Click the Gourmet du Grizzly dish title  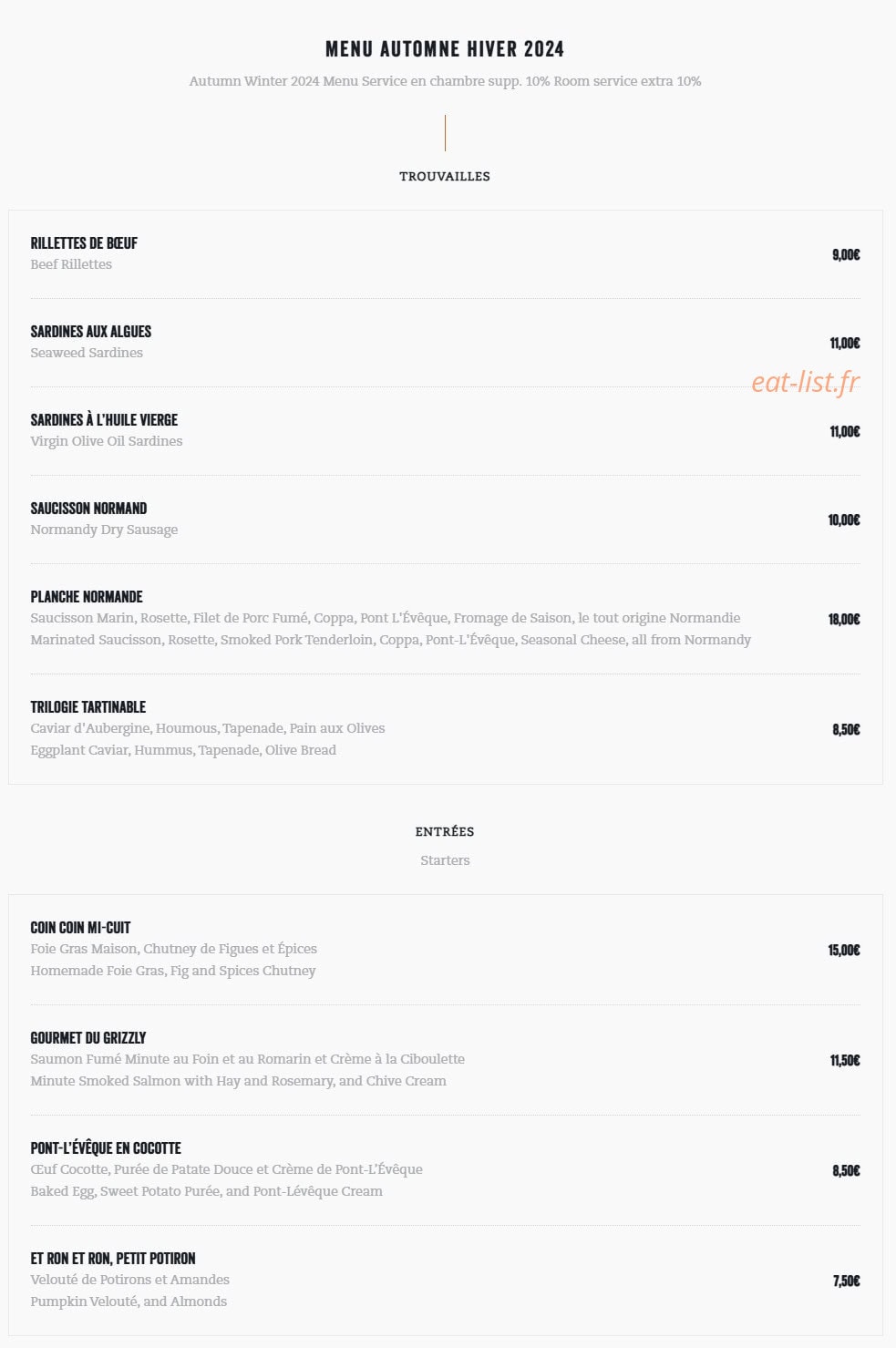tap(88, 1038)
